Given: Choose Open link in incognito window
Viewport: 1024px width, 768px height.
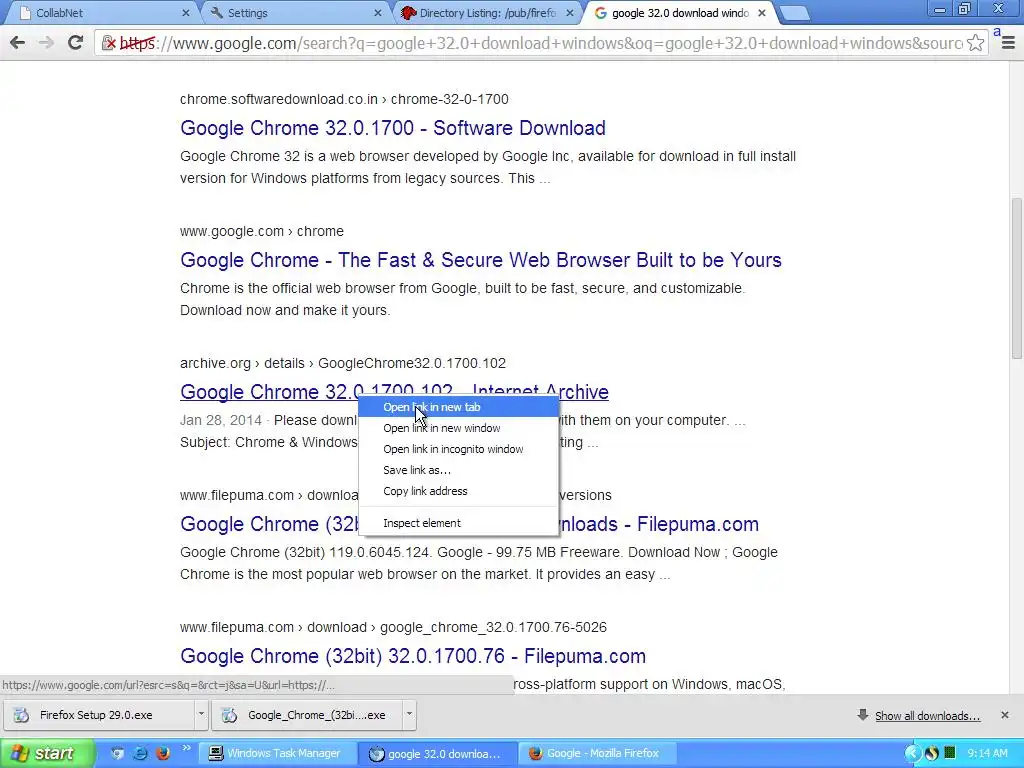Looking at the screenshot, I should 459,449.
